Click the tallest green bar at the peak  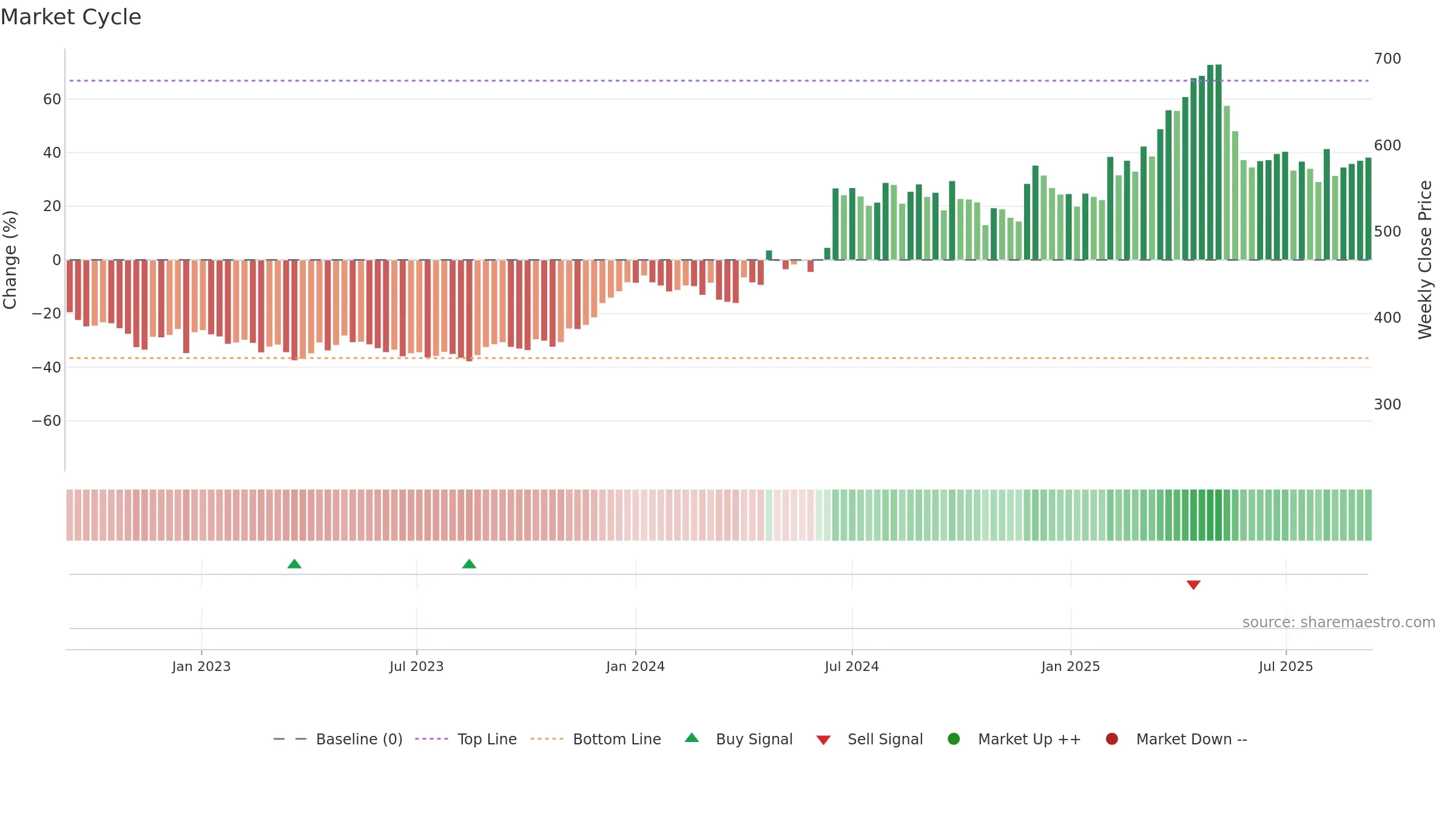tap(1219, 162)
